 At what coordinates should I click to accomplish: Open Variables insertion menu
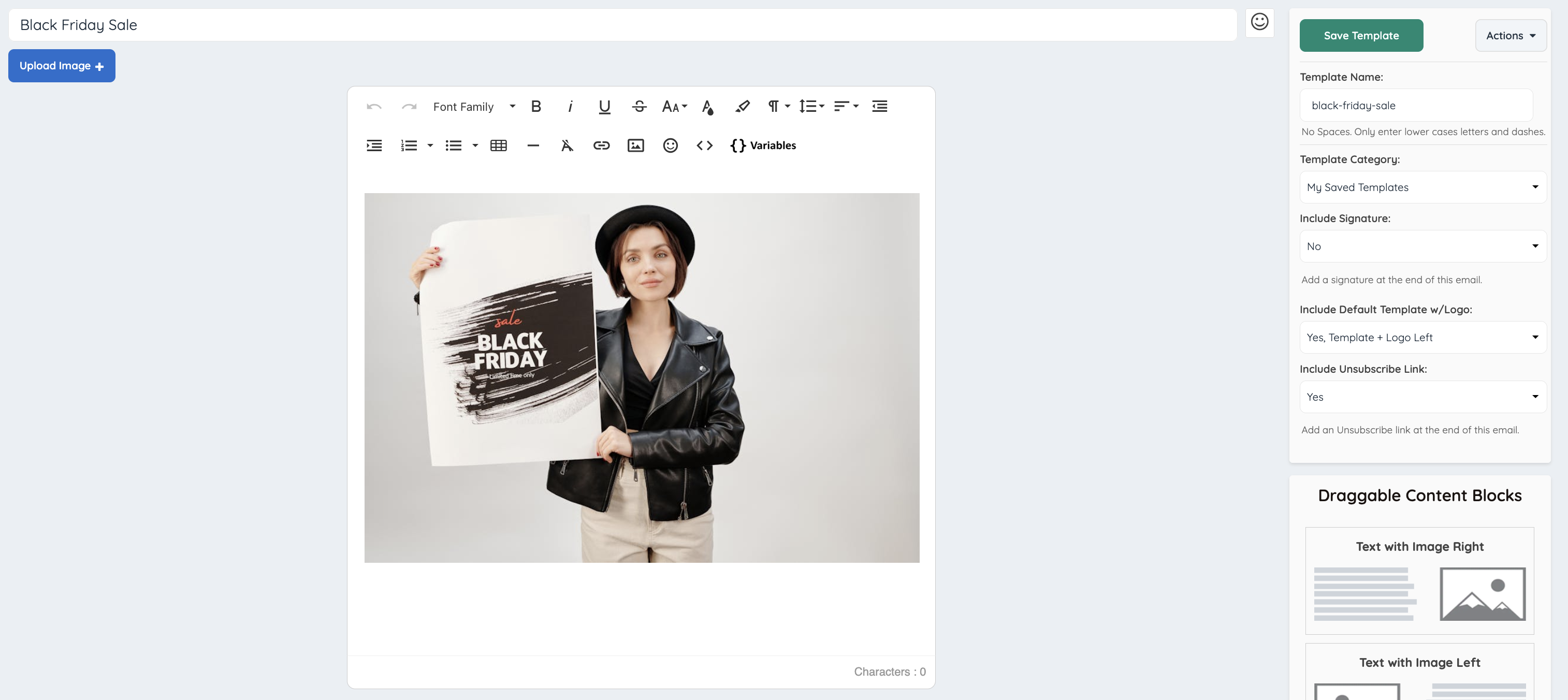[x=763, y=145]
